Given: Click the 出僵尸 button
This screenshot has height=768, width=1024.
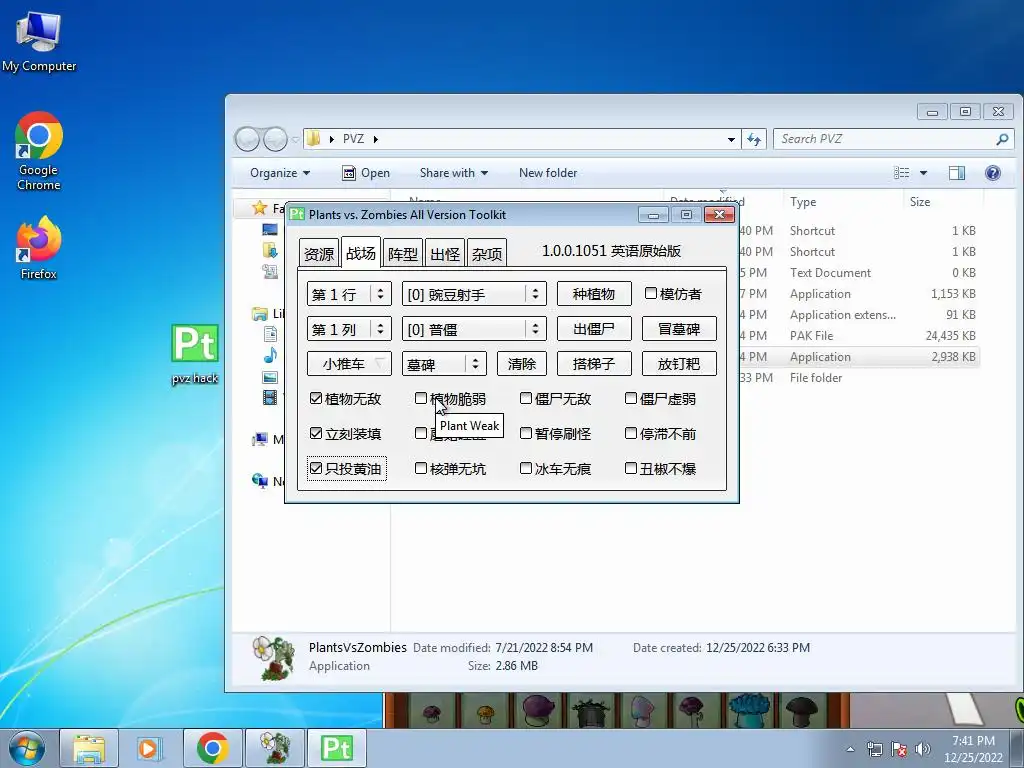Looking at the screenshot, I should click(x=594, y=328).
